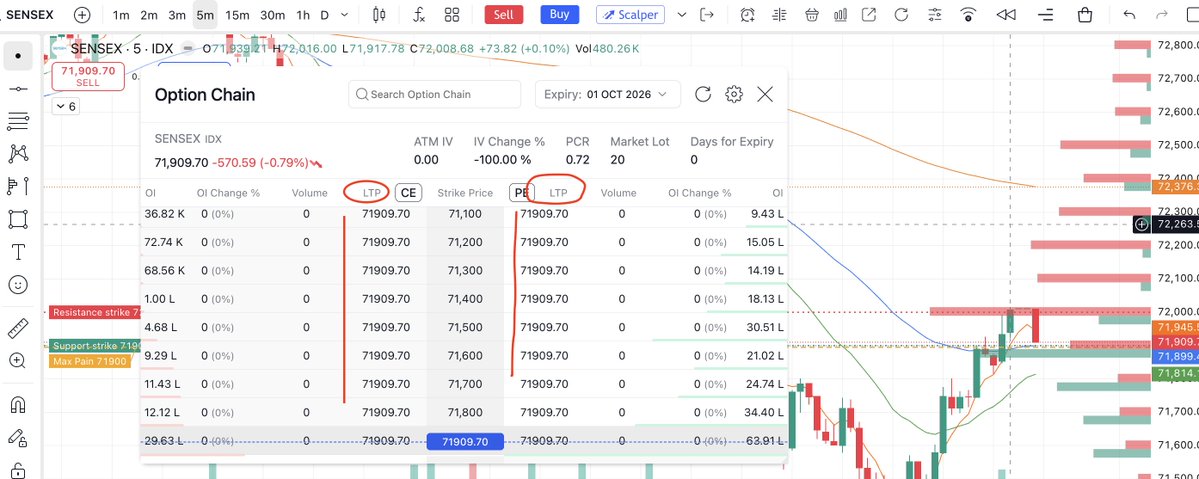Select the 15m timeframe
This screenshot has width=1199, height=479.
tap(238, 15)
